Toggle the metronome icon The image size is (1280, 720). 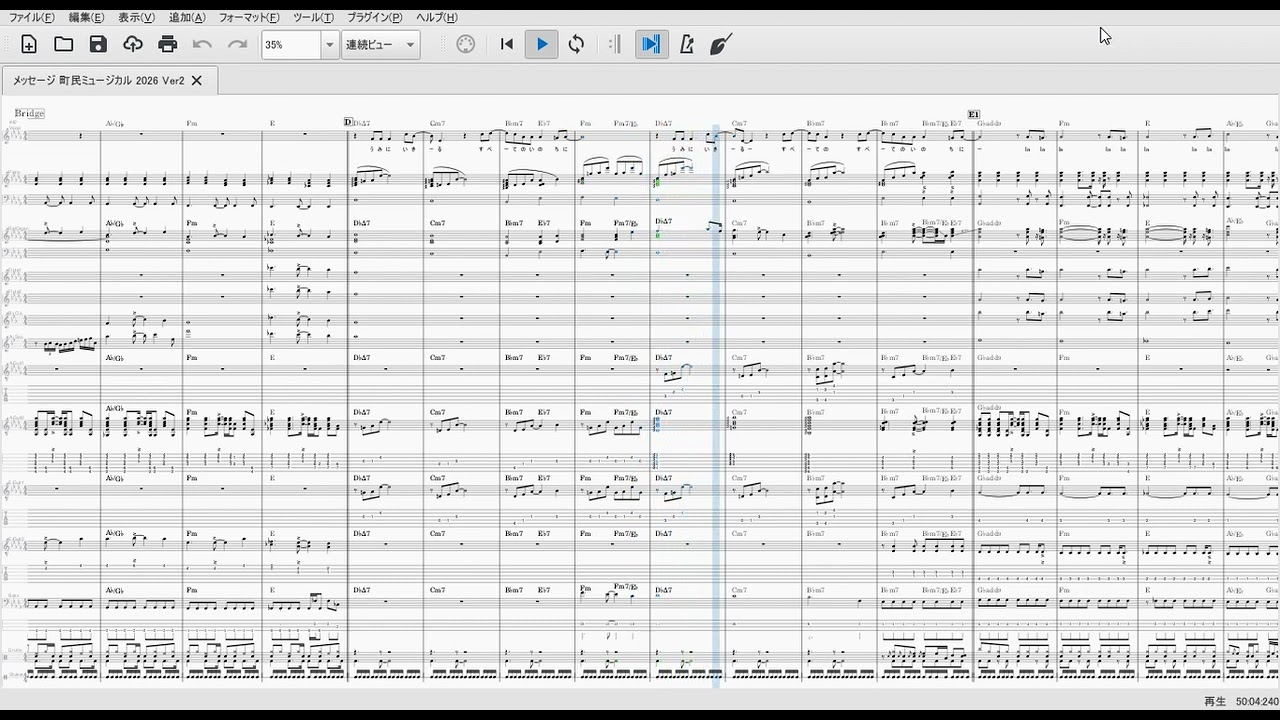point(687,44)
